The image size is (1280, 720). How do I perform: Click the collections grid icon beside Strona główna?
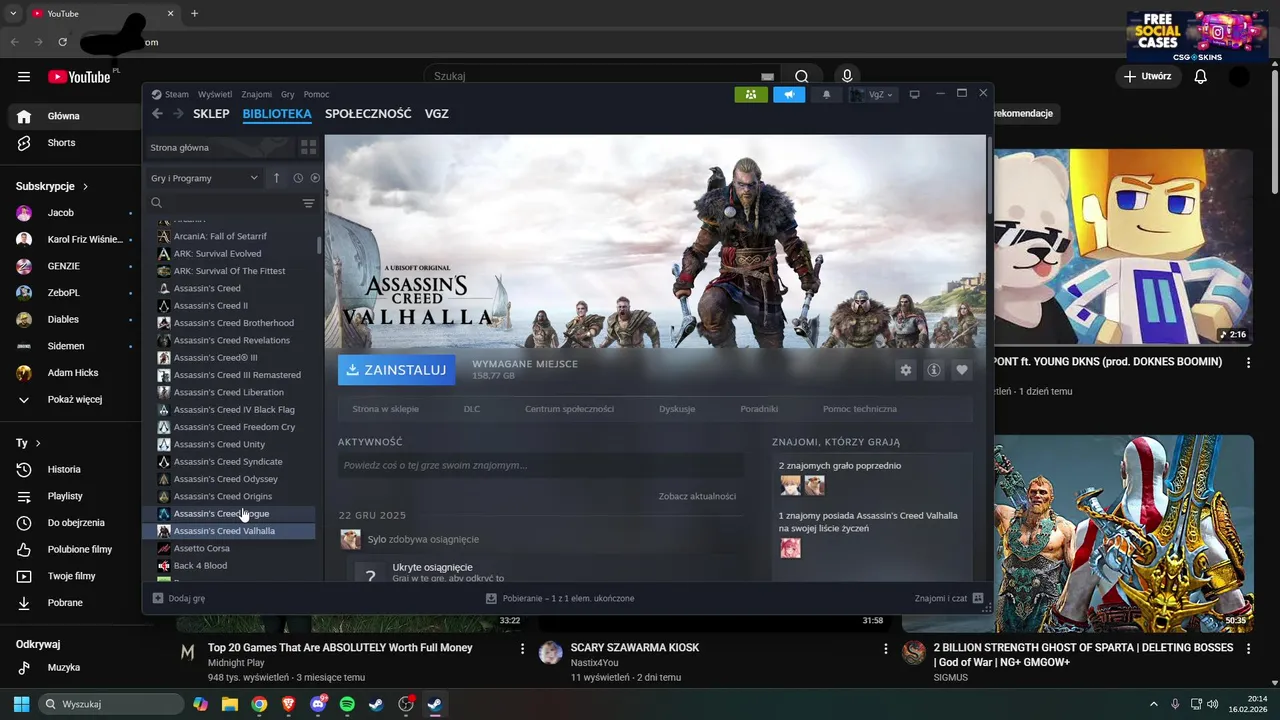pyautogui.click(x=308, y=147)
